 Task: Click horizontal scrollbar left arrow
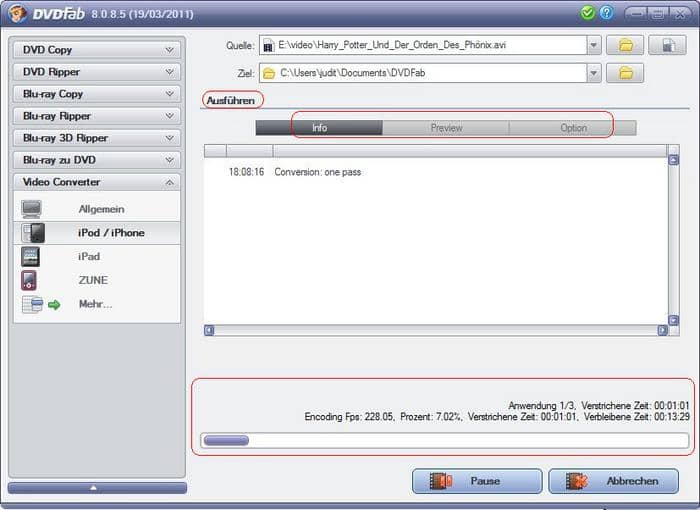[209, 330]
